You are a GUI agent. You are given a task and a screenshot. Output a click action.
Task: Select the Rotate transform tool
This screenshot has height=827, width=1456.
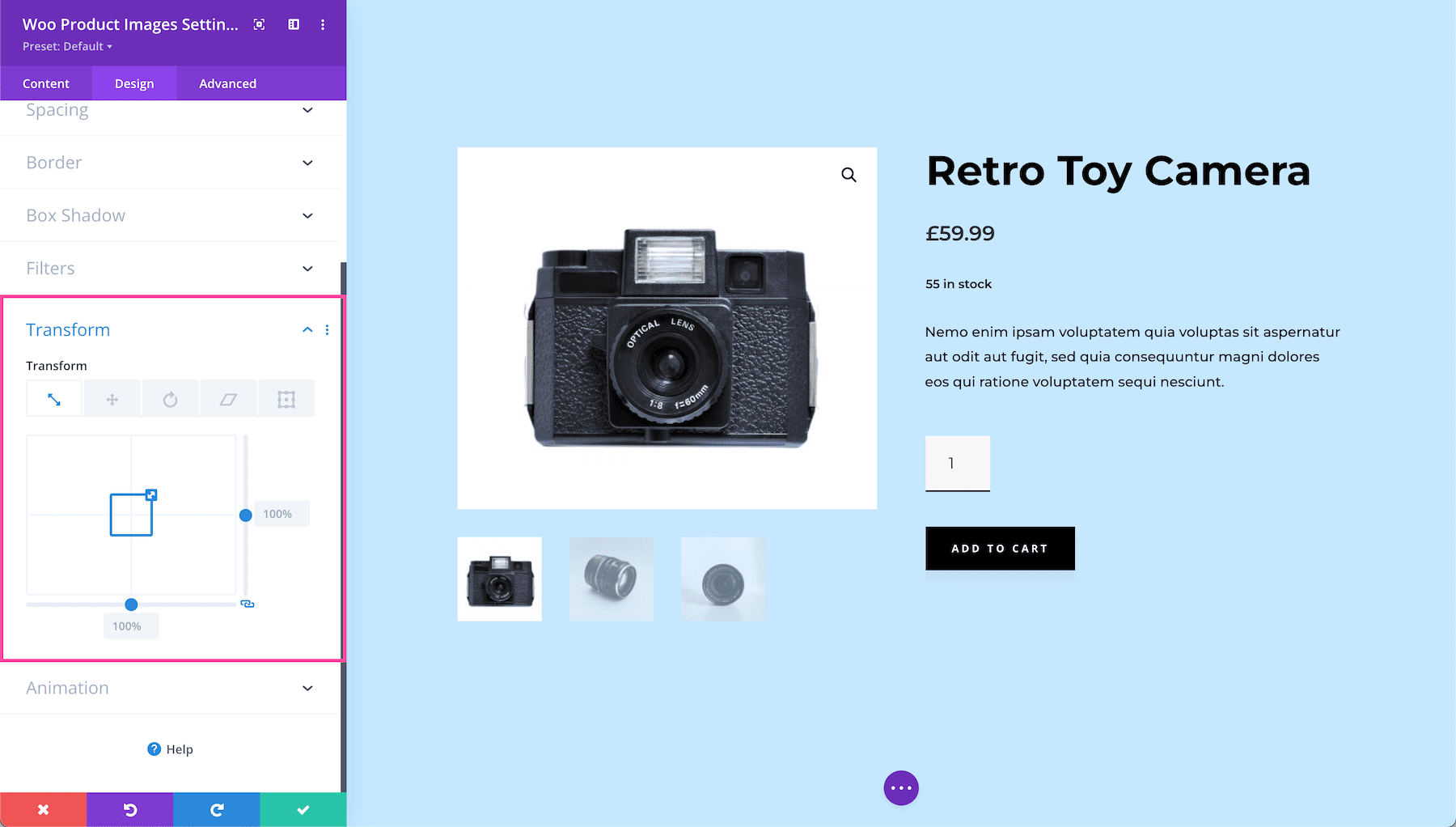pyautogui.click(x=170, y=398)
